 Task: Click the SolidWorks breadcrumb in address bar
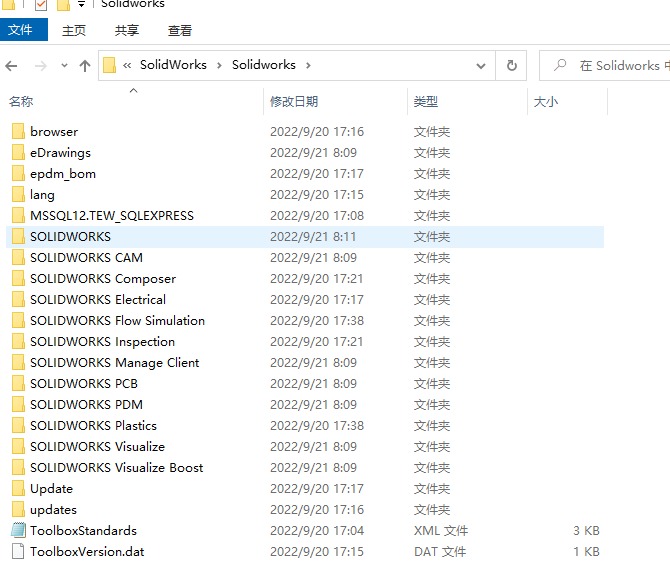tap(173, 65)
